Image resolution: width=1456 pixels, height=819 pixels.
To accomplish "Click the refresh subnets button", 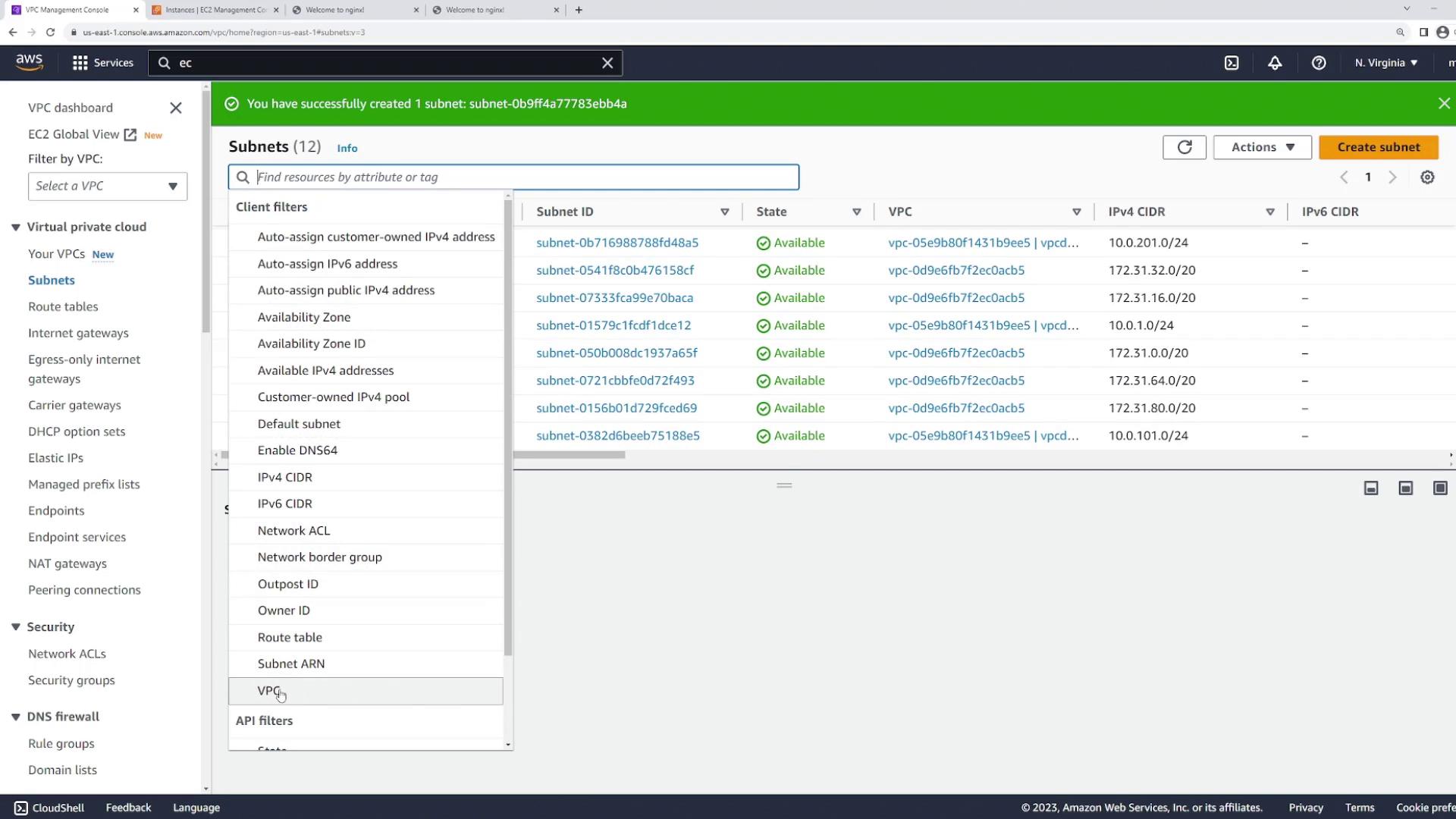I will [x=1184, y=147].
